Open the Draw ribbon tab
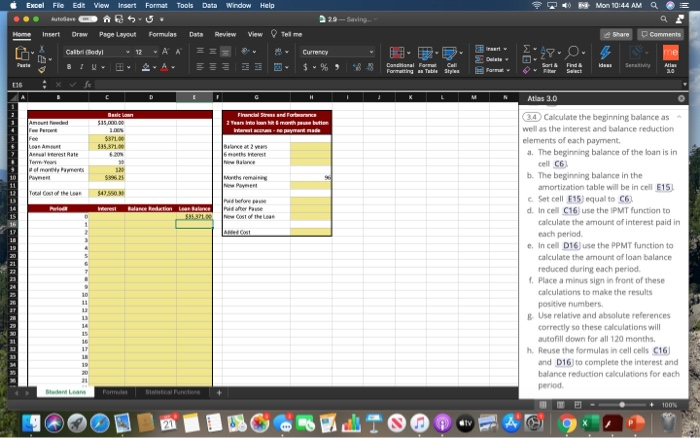Viewport: 700px width, 438px height. tap(79, 34)
